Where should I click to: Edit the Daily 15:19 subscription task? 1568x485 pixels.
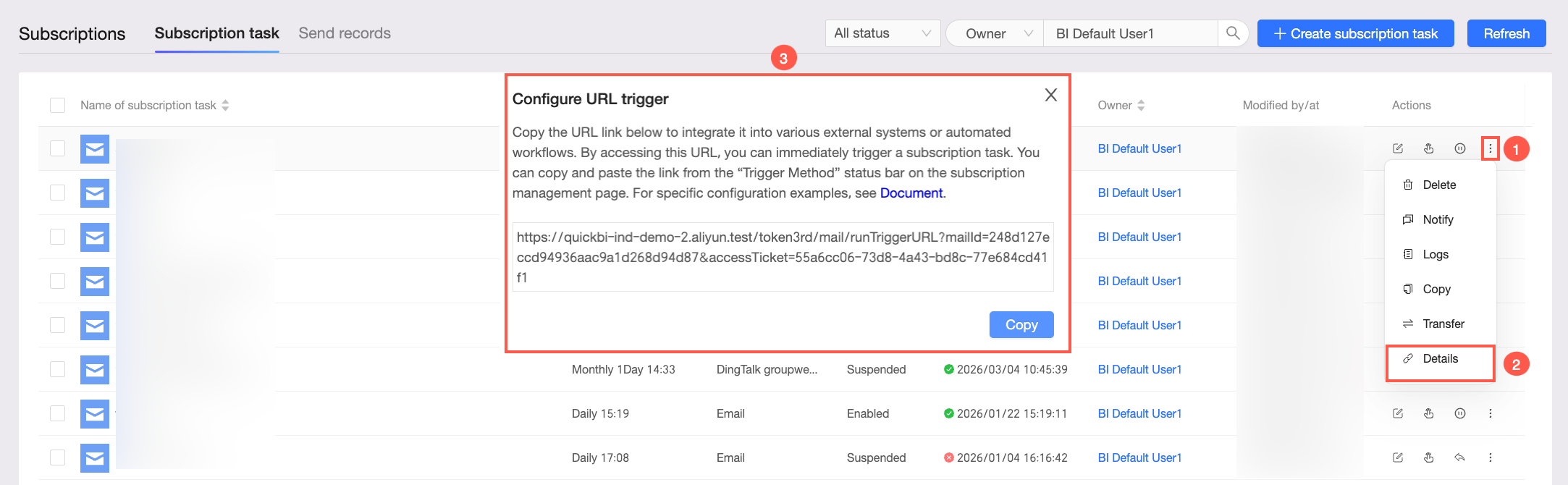tap(1398, 413)
